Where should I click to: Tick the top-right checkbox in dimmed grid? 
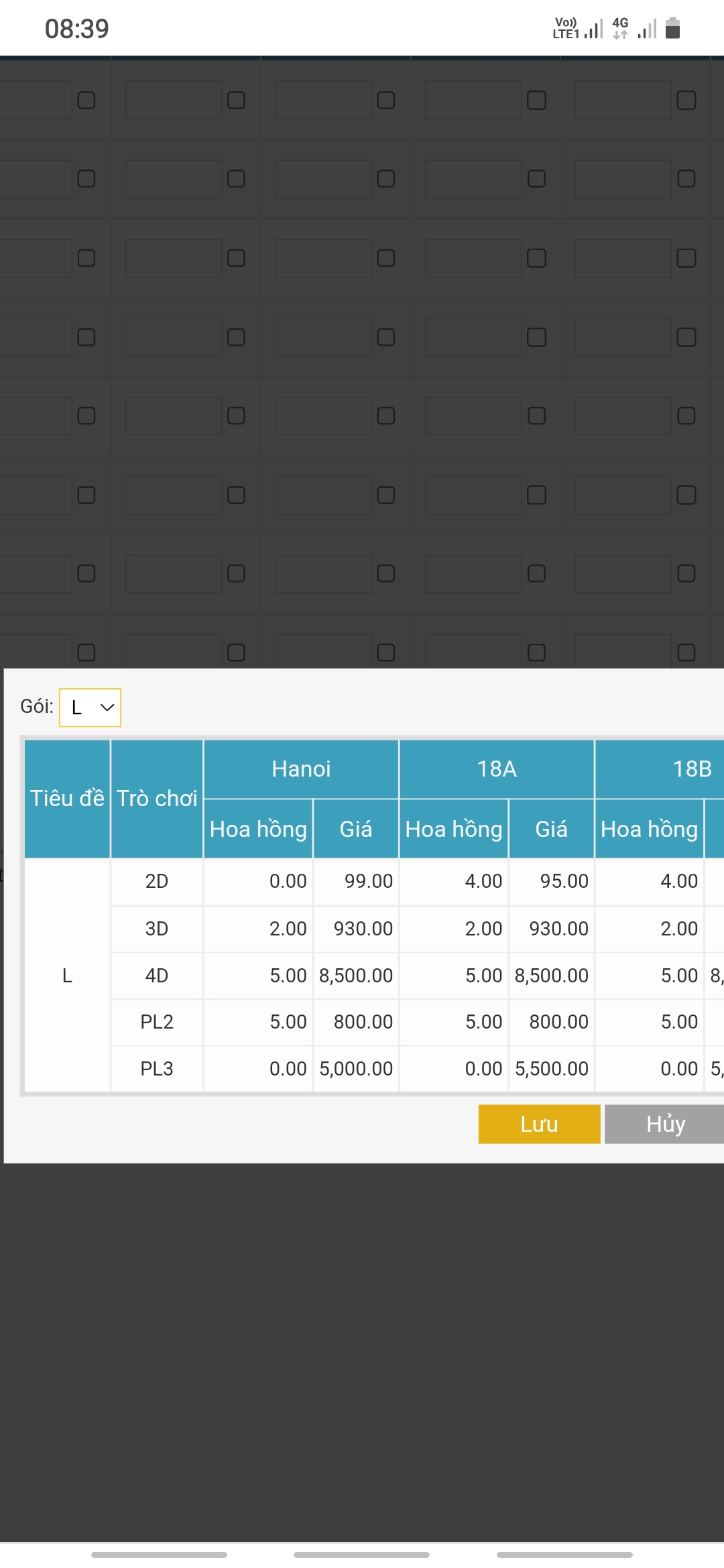(686, 101)
